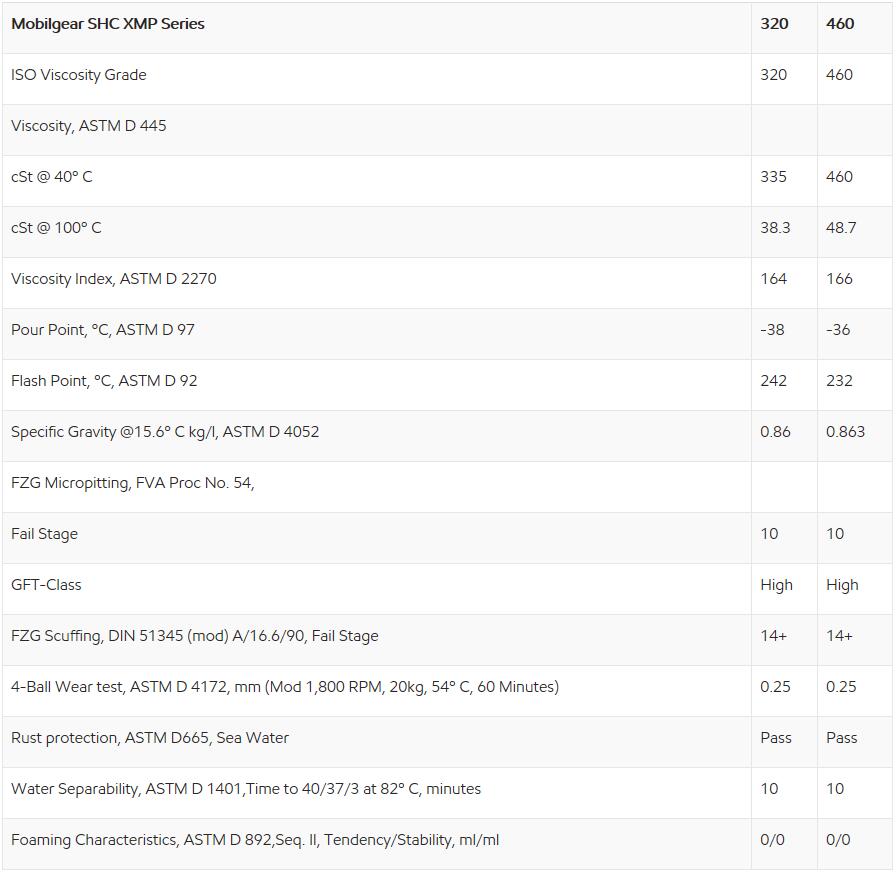Click the Mobilgear SHC XMP Series header
Screen dimensions: 896x873
pyautogui.click(x=108, y=24)
